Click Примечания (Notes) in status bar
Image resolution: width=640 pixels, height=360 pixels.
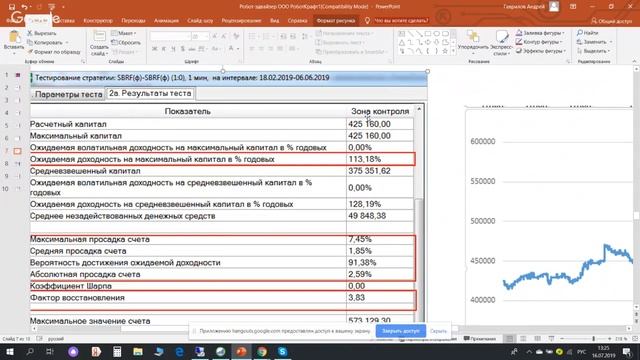pyautogui.click(x=480, y=339)
